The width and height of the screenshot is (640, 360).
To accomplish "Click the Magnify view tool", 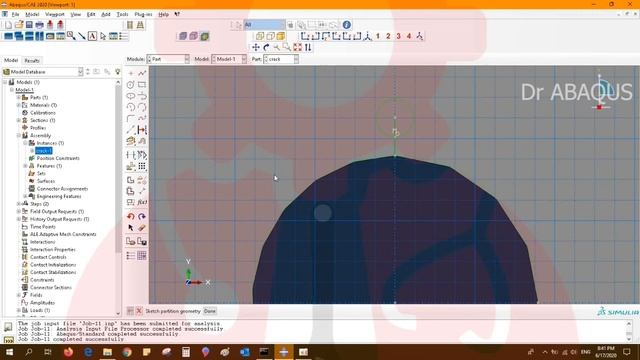I will click(x=277, y=47).
